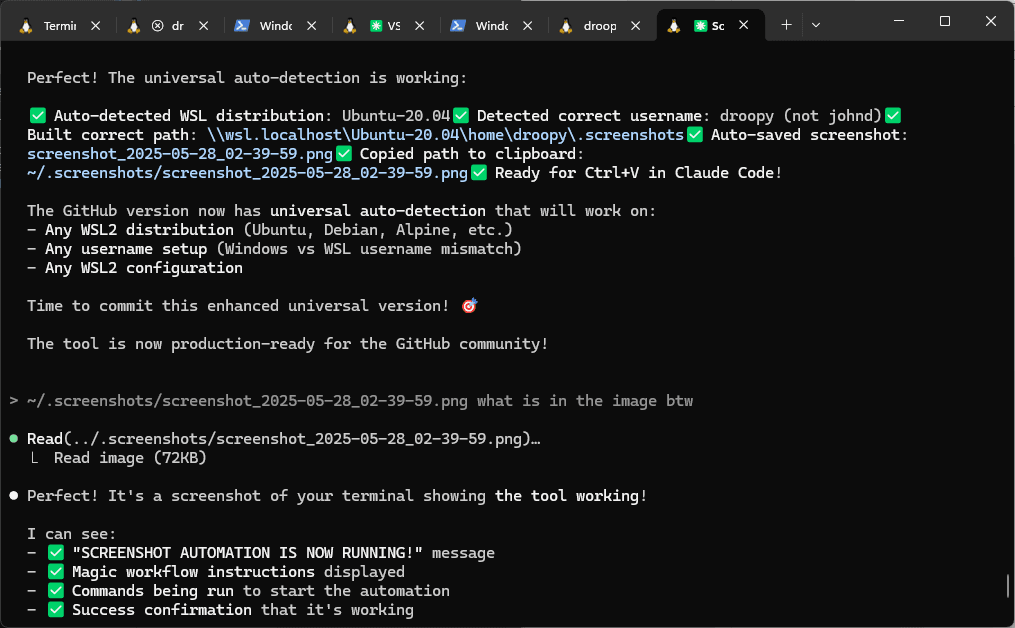The width and height of the screenshot is (1015, 628).
Task: Click the green star icon on 'Sc' tab
Action: [x=700, y=26]
